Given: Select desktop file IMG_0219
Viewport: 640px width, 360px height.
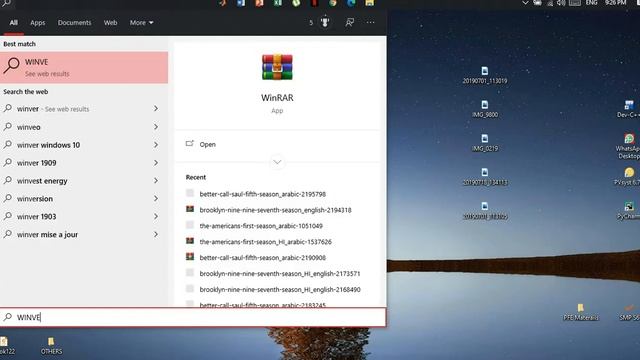Looking at the screenshot, I should (484, 143).
